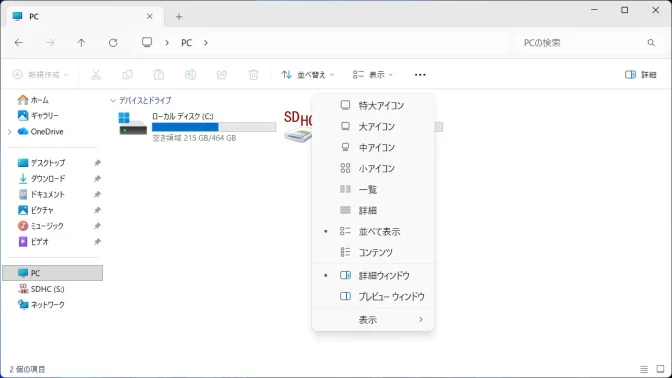Click the Cut scissors icon
The image size is (672, 378).
click(96, 75)
